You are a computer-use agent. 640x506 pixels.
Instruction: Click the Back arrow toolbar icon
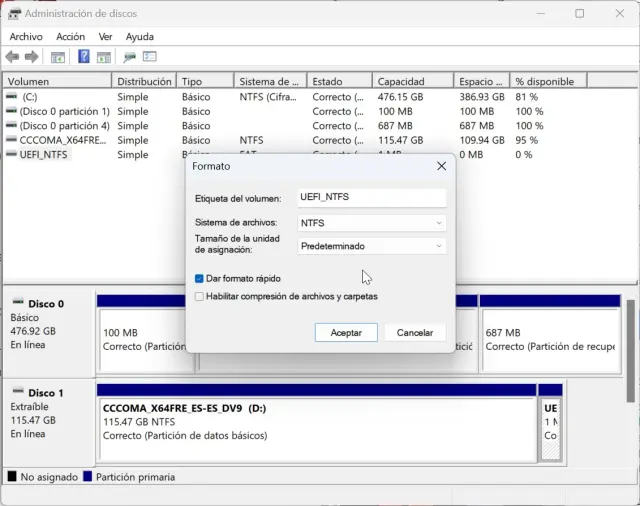click(x=12, y=57)
